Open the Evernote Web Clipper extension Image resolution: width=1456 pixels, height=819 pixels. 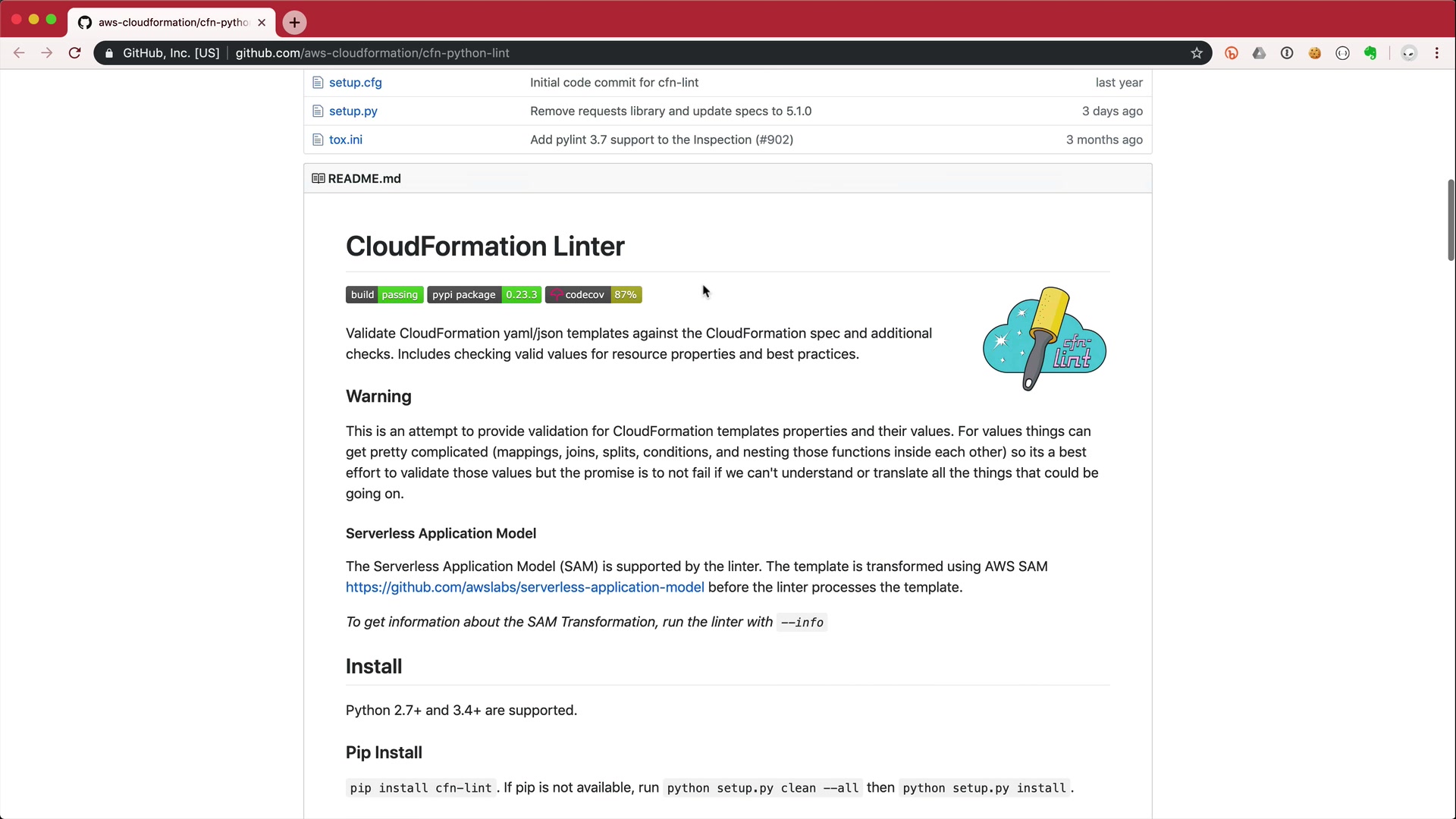[x=1370, y=53]
